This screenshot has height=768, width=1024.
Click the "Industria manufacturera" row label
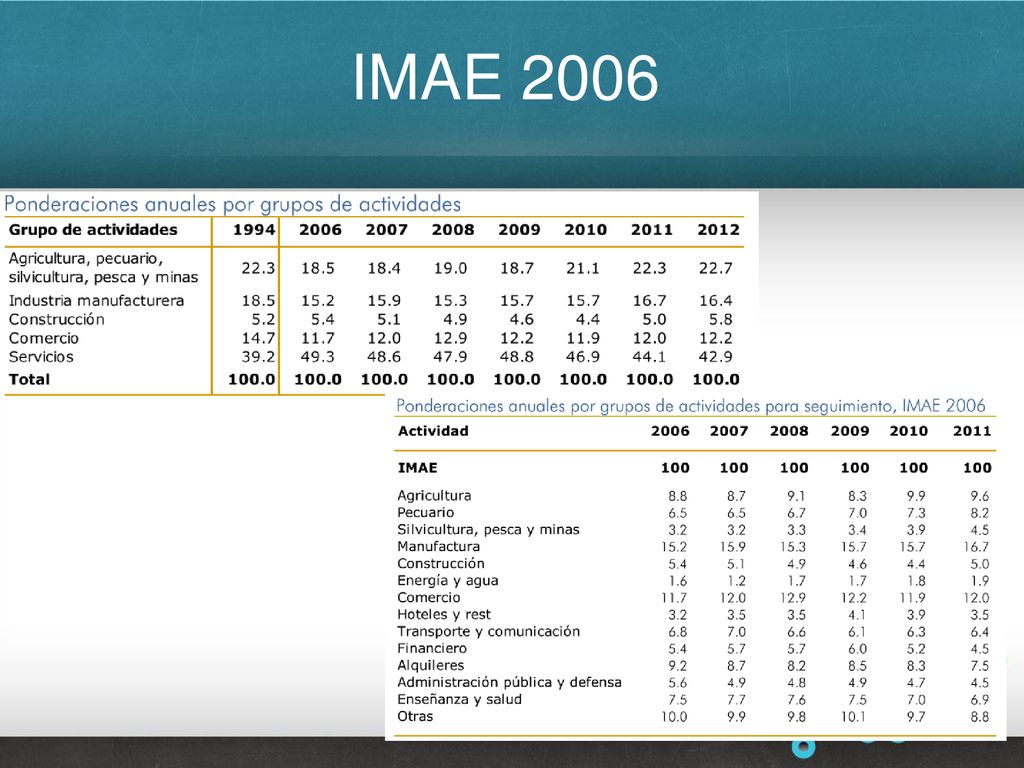point(96,301)
